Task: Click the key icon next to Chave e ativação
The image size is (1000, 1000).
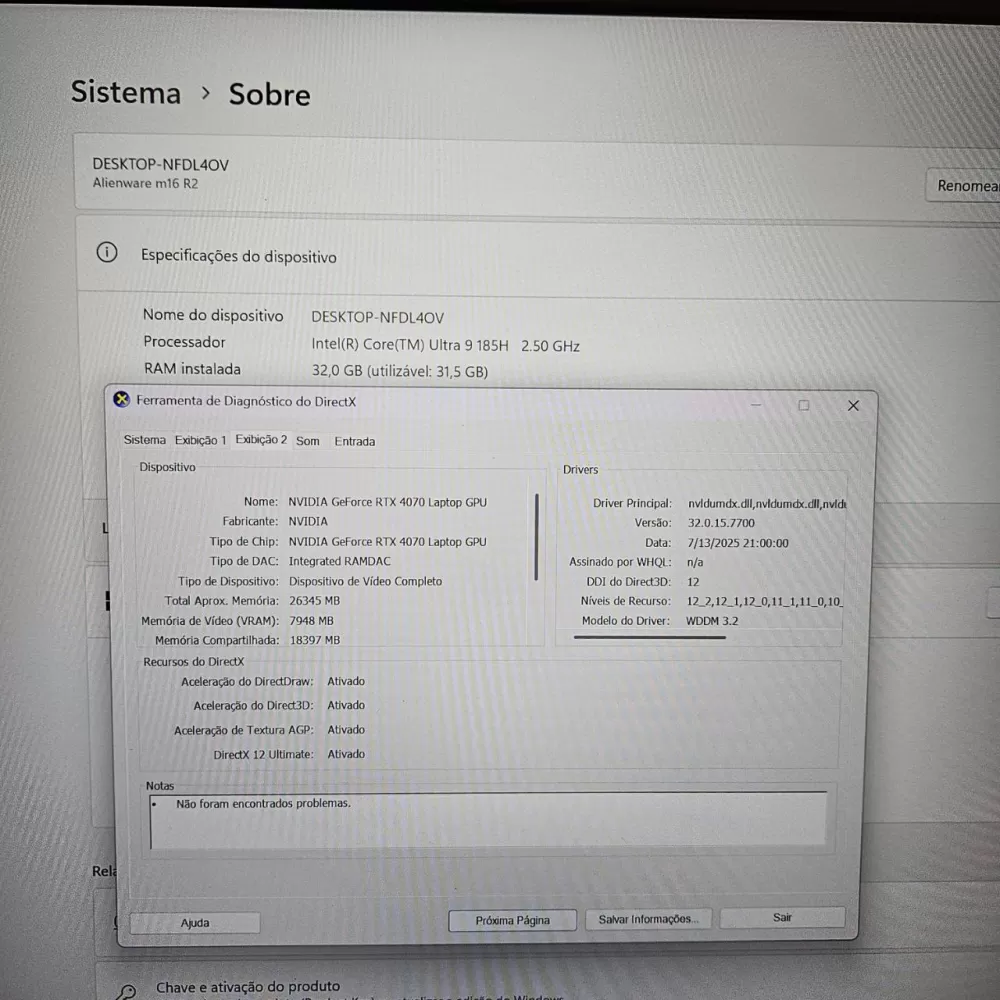Action: 126,992
